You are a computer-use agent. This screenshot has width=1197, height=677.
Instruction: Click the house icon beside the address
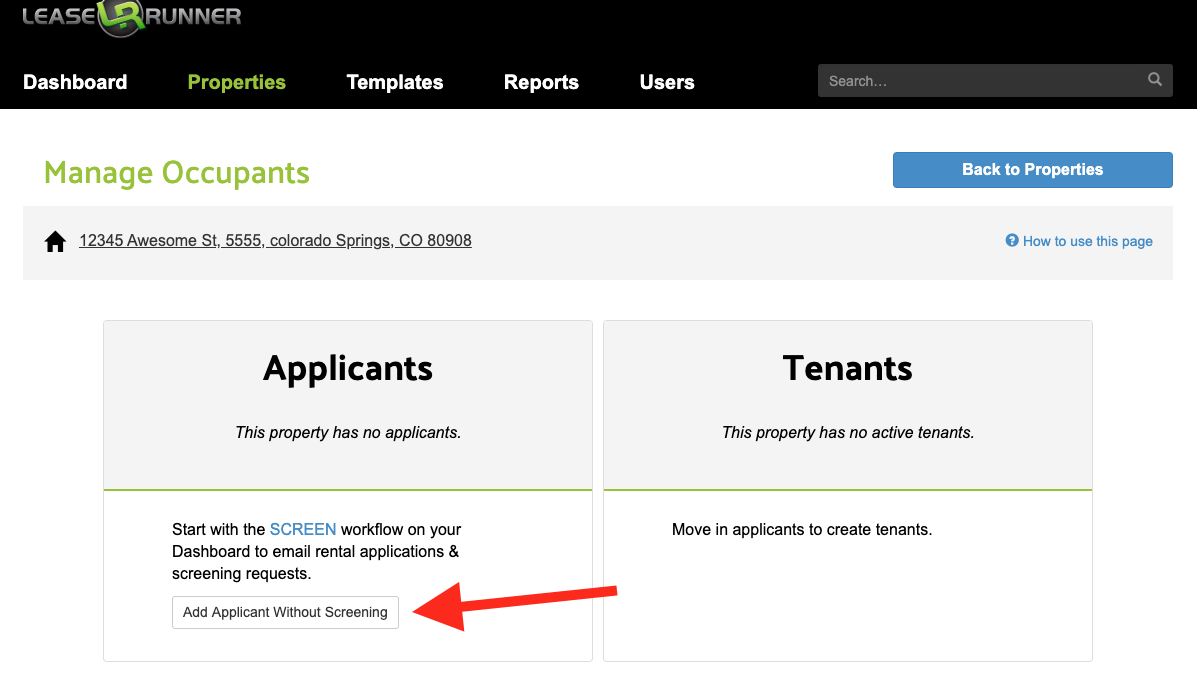[x=56, y=242]
